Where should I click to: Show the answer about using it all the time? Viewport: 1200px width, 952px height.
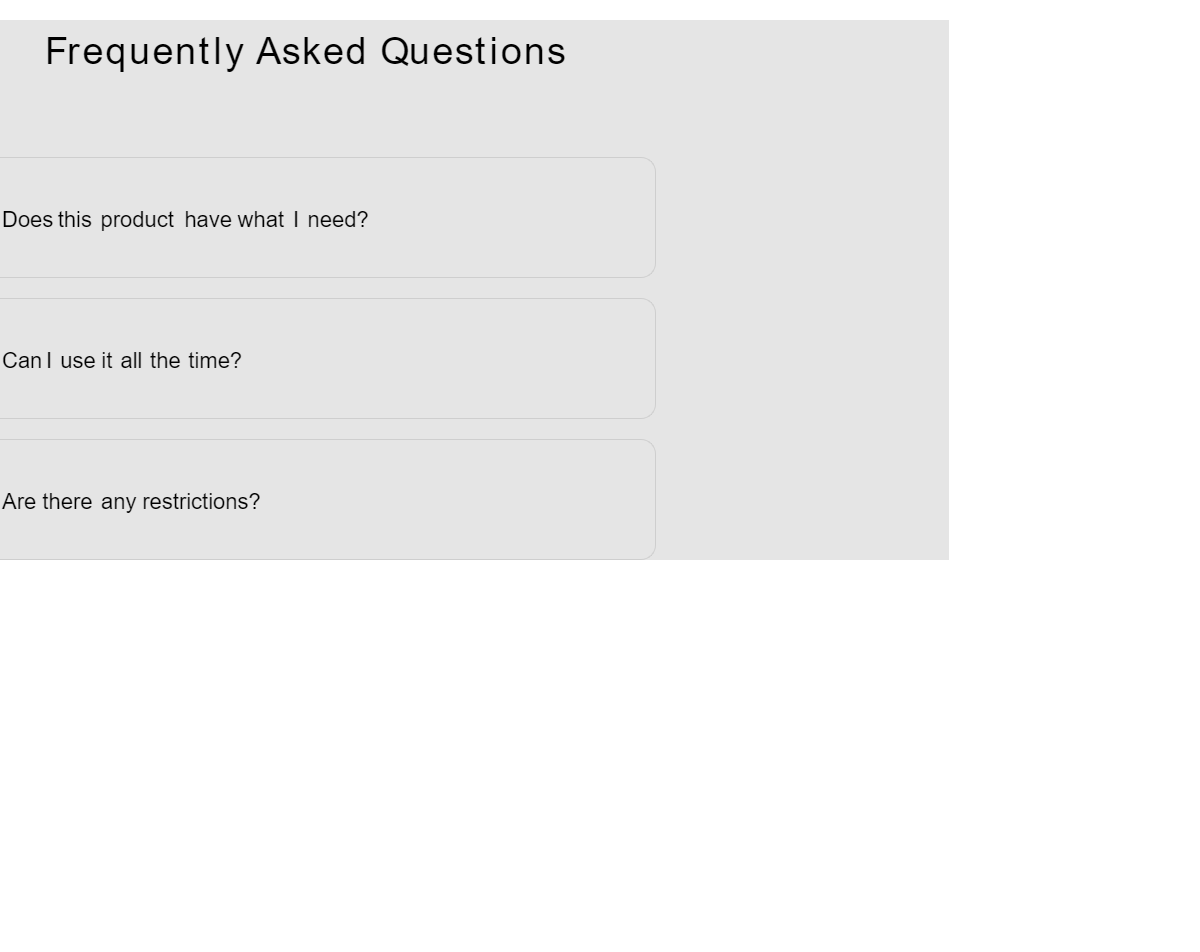click(x=122, y=361)
